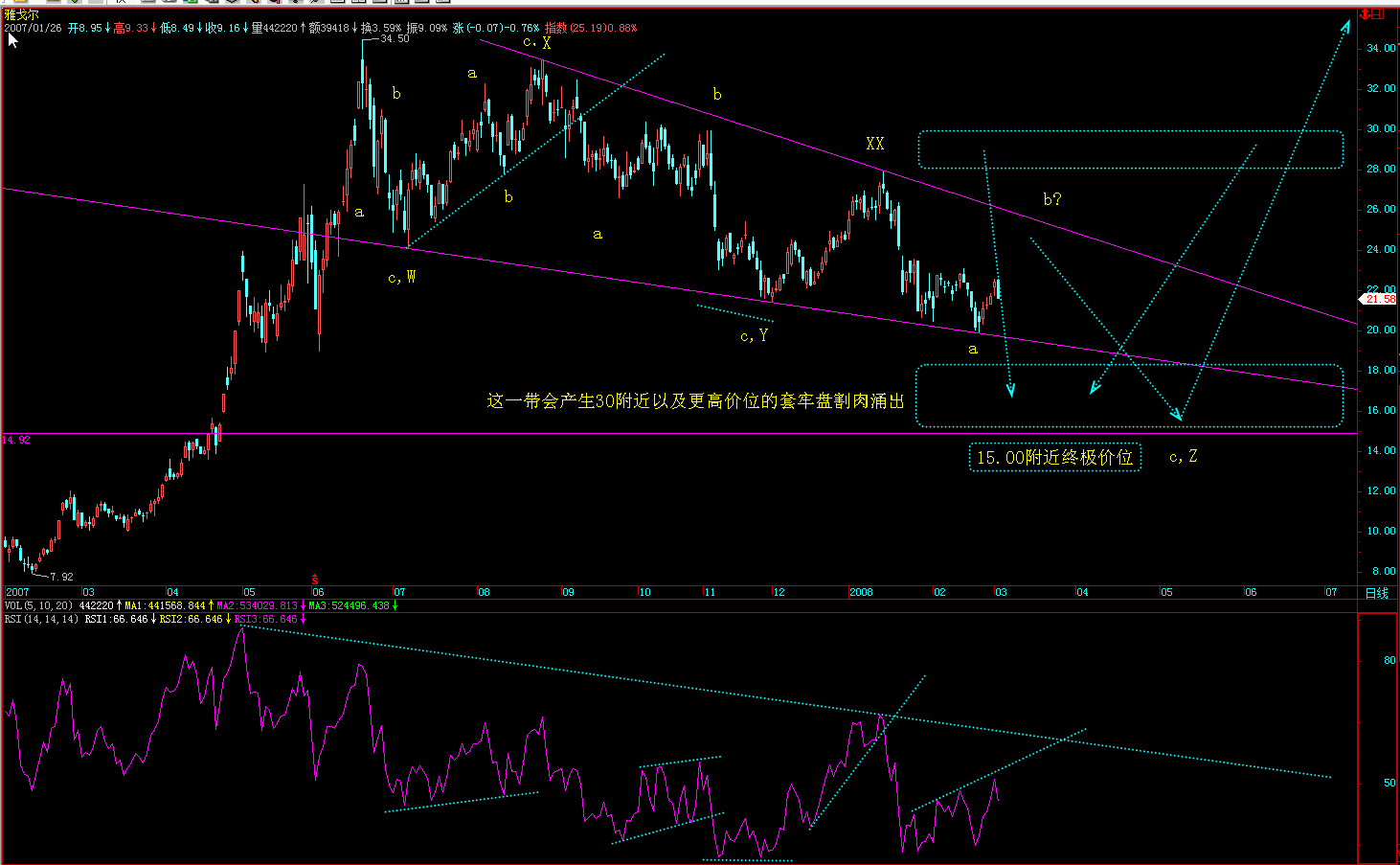
Task: Click the 2007 year marker on the time axis
Action: click(18, 592)
